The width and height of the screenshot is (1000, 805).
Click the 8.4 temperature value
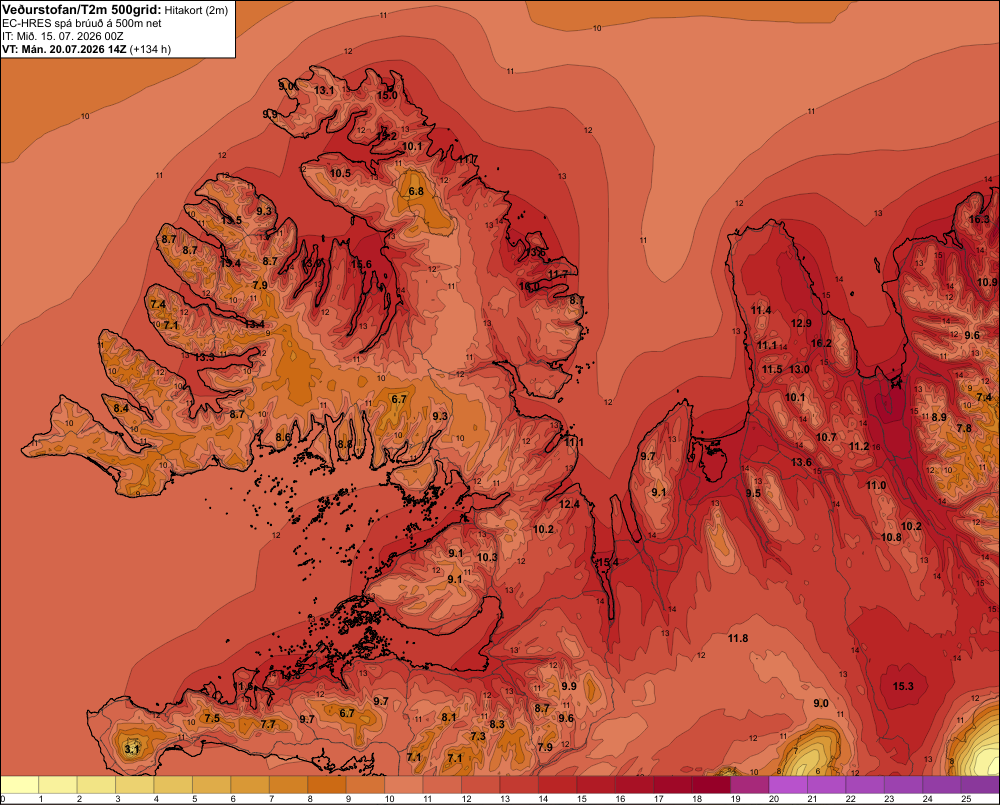(x=121, y=408)
